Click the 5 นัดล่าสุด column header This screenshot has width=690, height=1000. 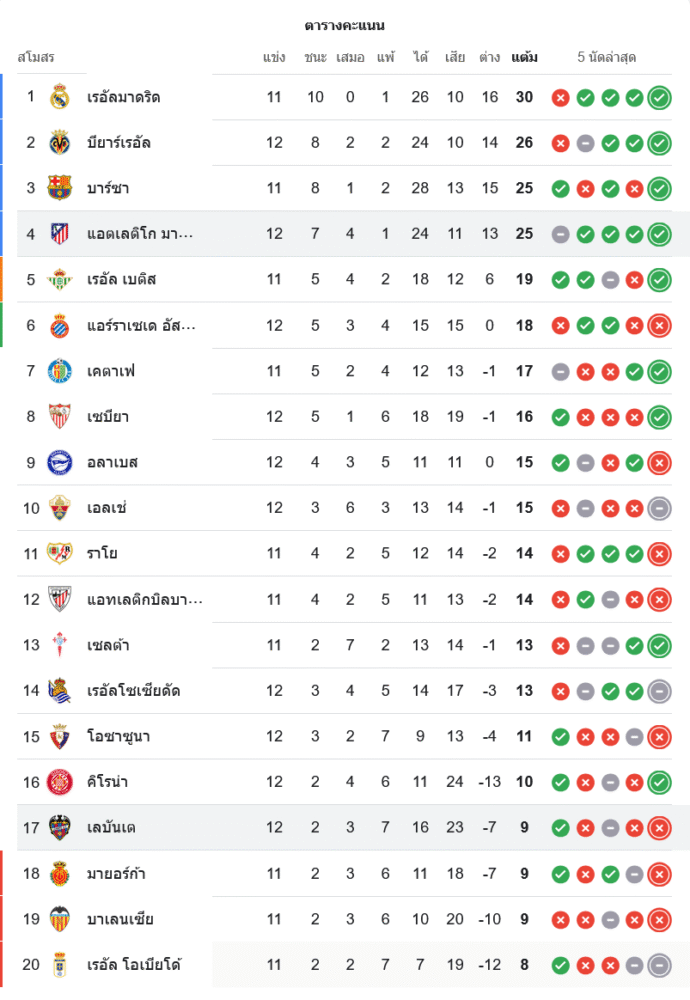(607, 58)
